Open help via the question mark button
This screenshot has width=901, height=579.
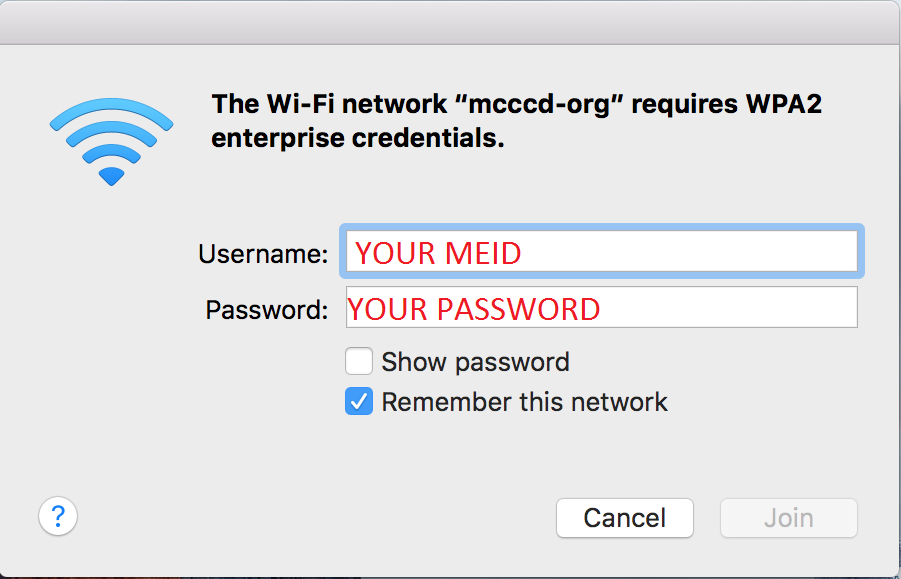point(58,516)
